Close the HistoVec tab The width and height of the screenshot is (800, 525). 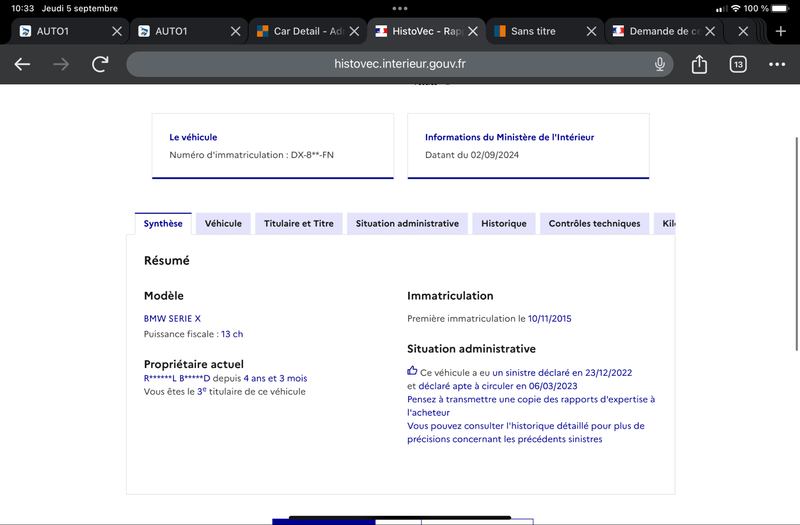473,31
